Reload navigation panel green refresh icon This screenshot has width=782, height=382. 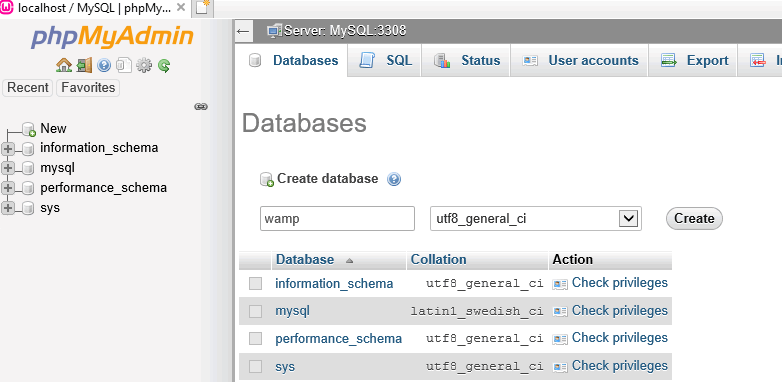[164, 65]
